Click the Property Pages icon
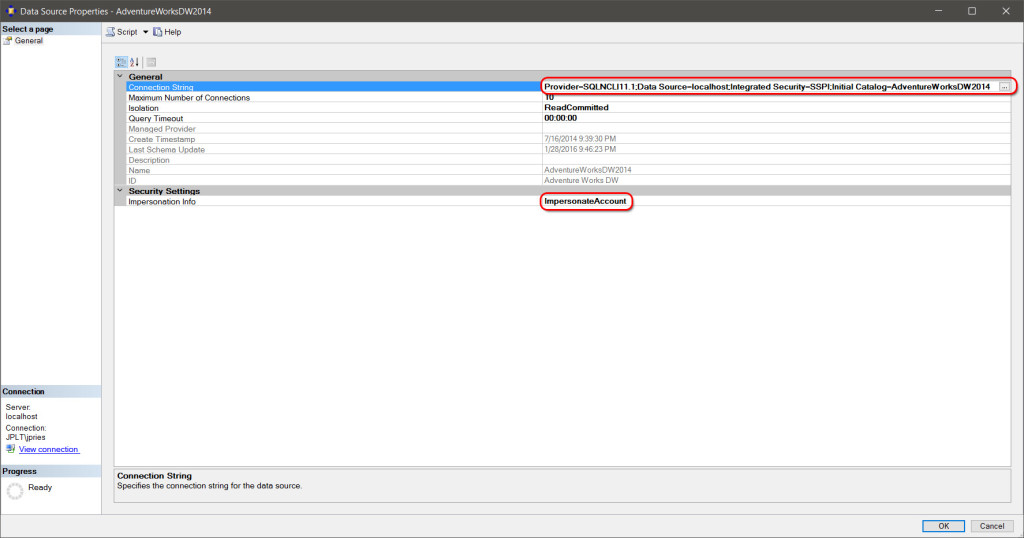The height and width of the screenshot is (538, 1024). pos(152,62)
